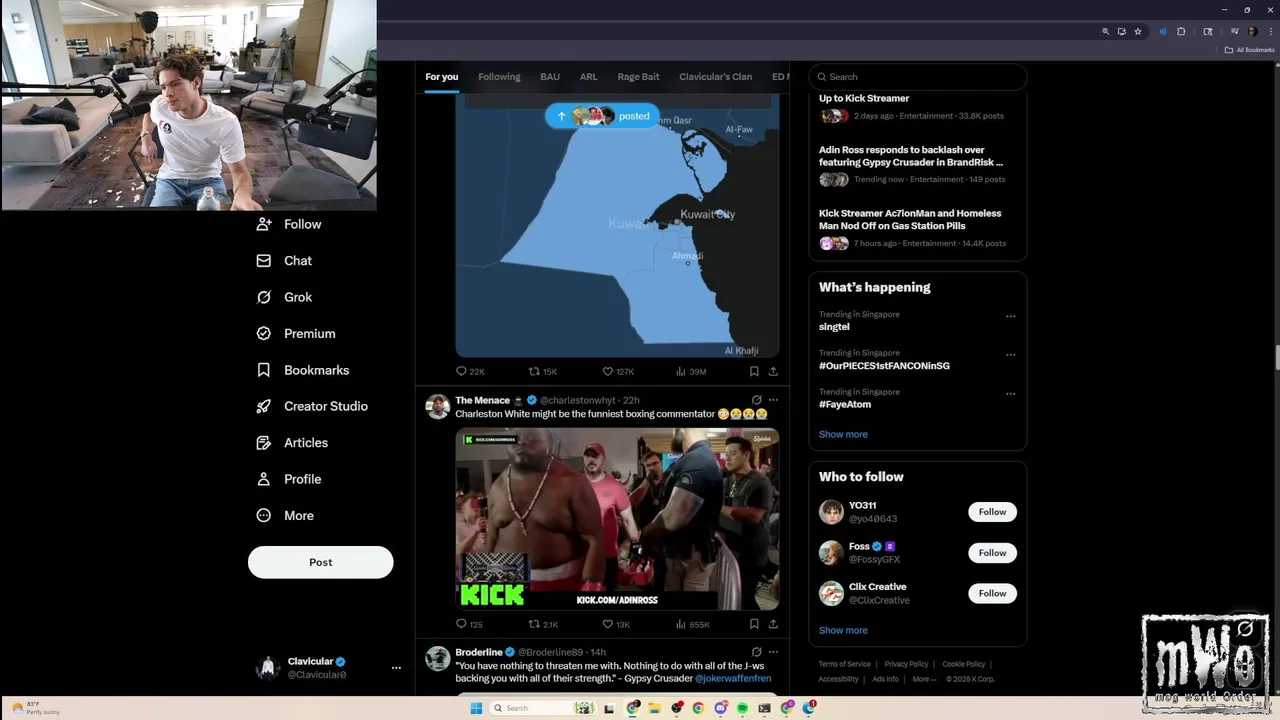
Task: Share The Menace post
Action: point(773,624)
